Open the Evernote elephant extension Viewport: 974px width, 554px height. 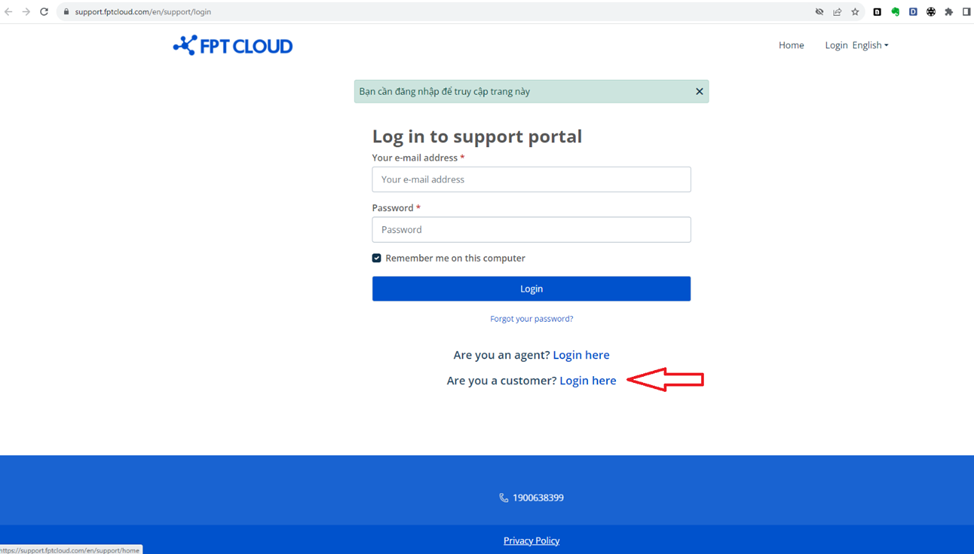tap(895, 12)
